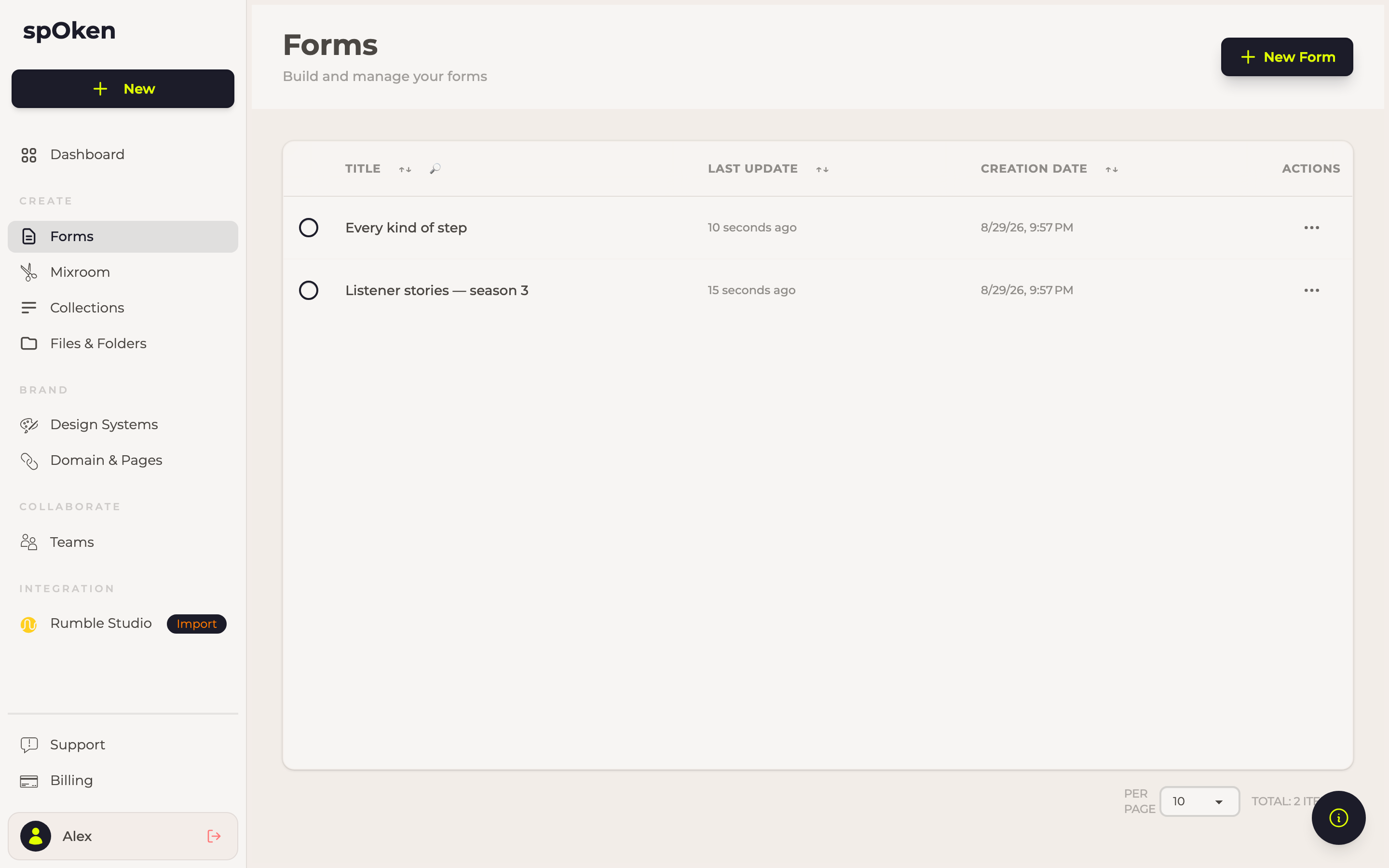Click the sidebar New button
This screenshot has height=868, width=1389.
(x=123, y=89)
